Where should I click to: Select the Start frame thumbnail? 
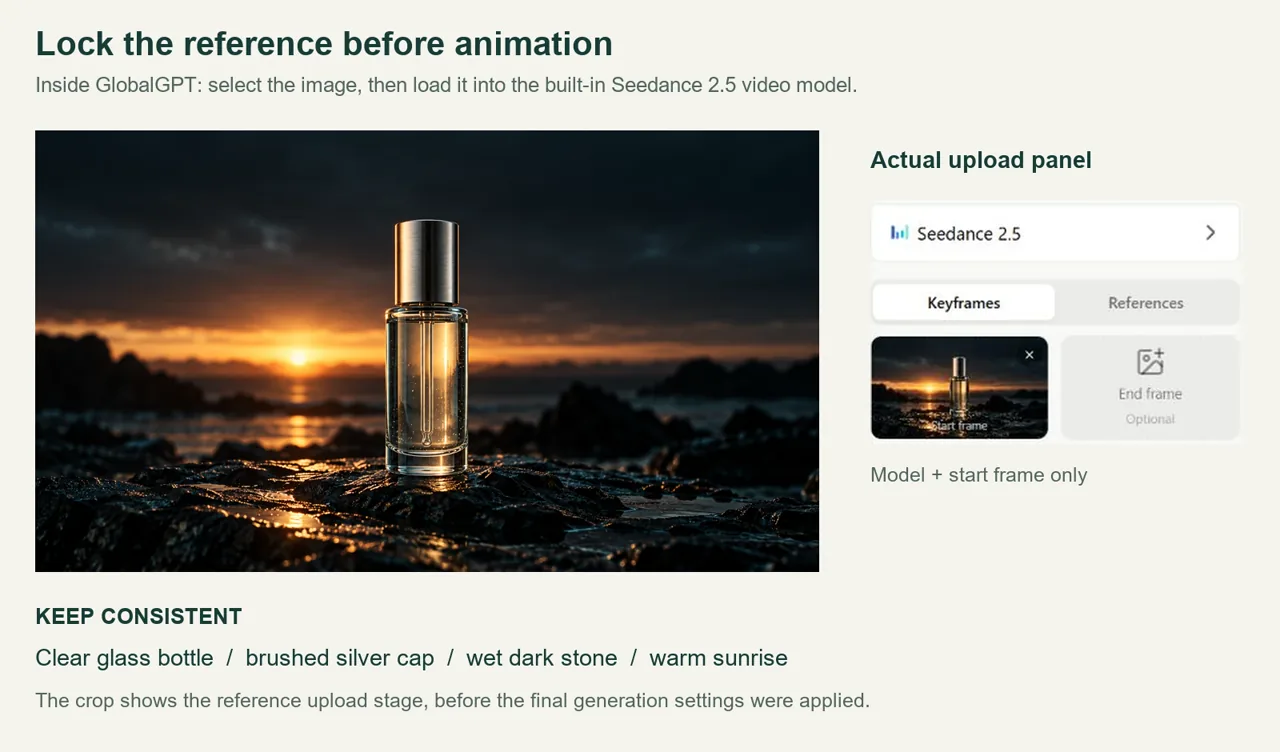pos(959,387)
